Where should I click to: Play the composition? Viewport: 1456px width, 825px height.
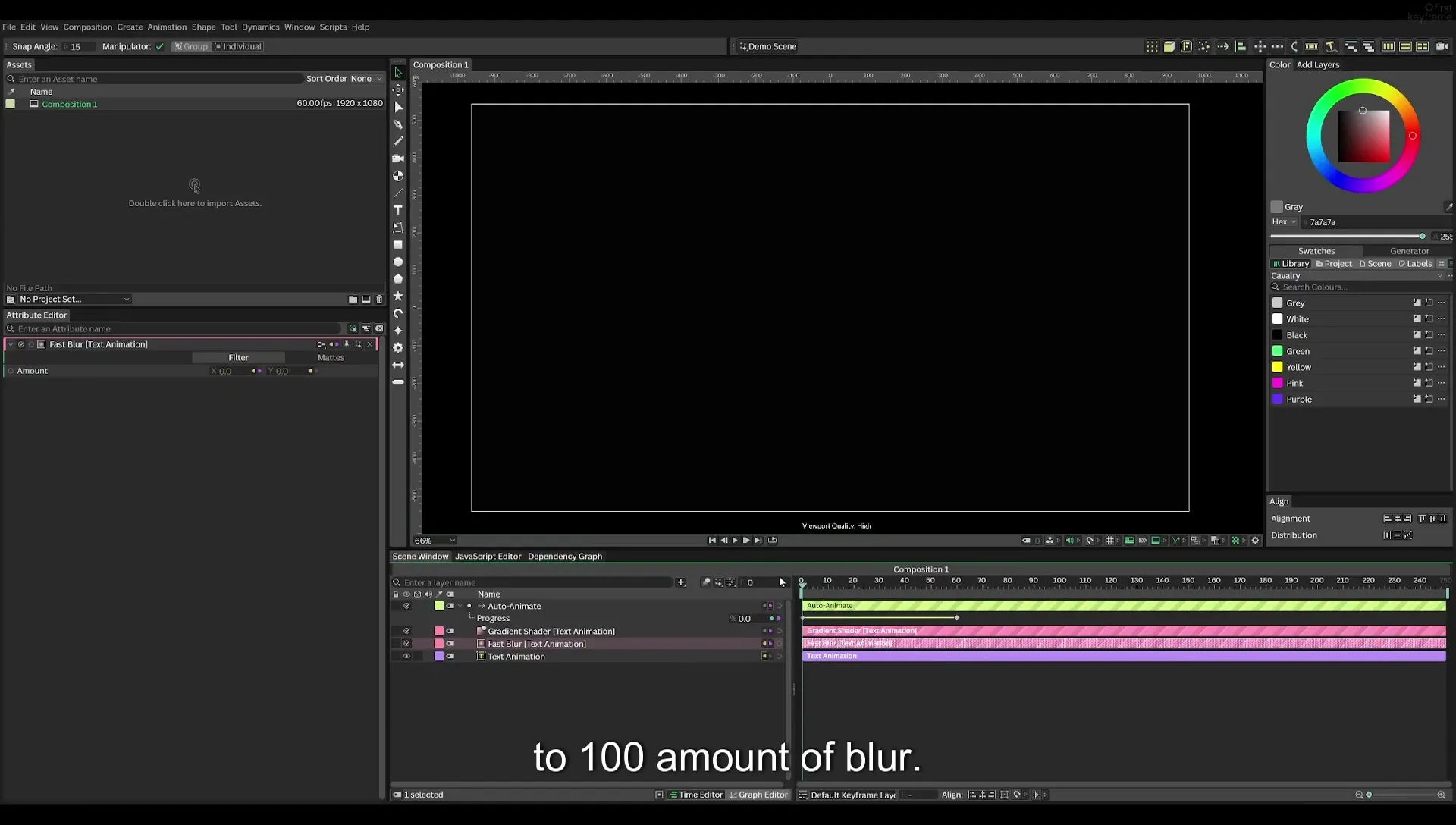pos(735,541)
